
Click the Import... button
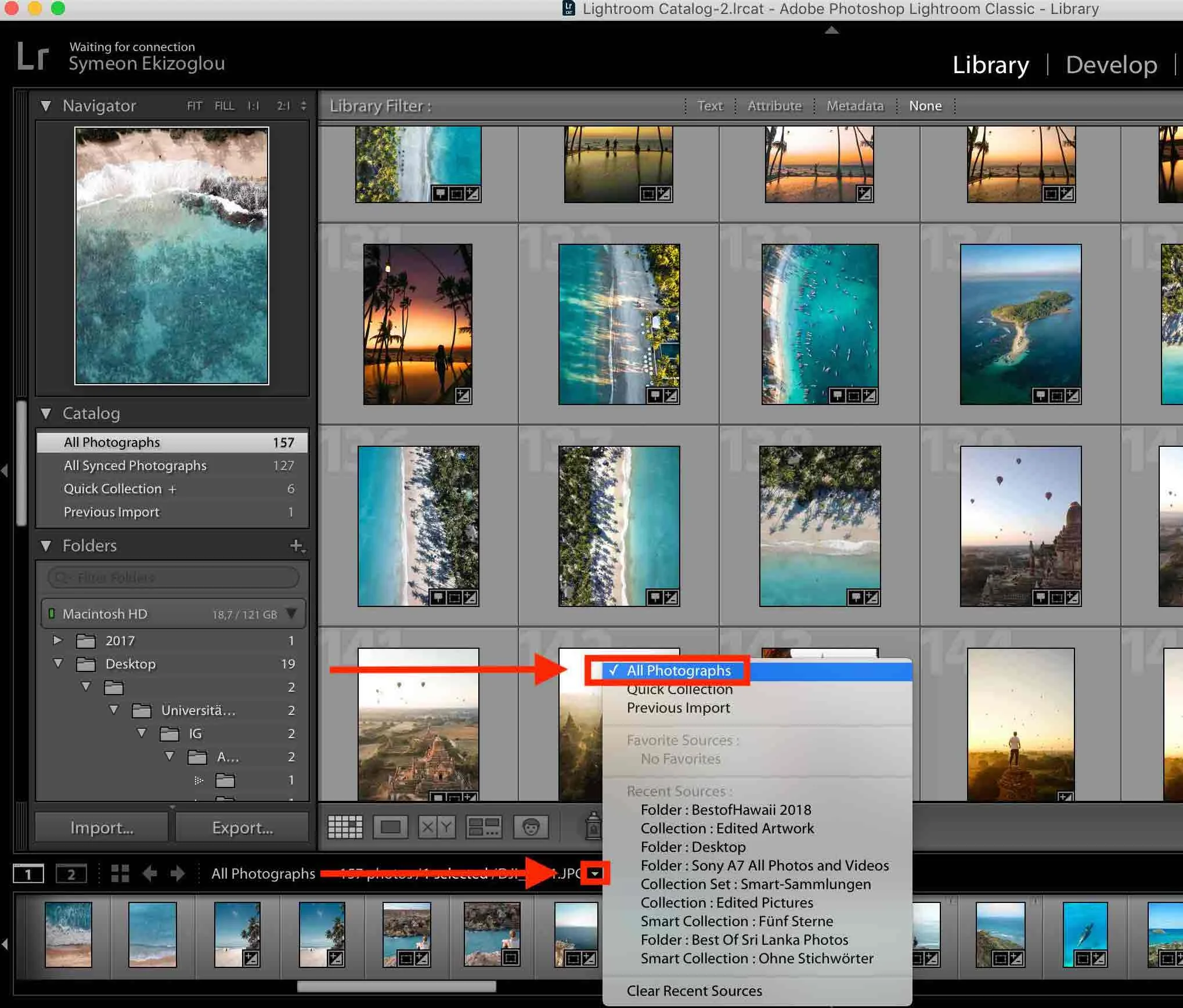(x=102, y=828)
